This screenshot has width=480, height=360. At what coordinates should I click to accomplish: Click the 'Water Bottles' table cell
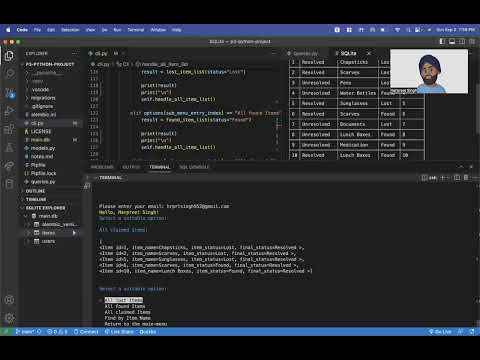click(x=358, y=93)
